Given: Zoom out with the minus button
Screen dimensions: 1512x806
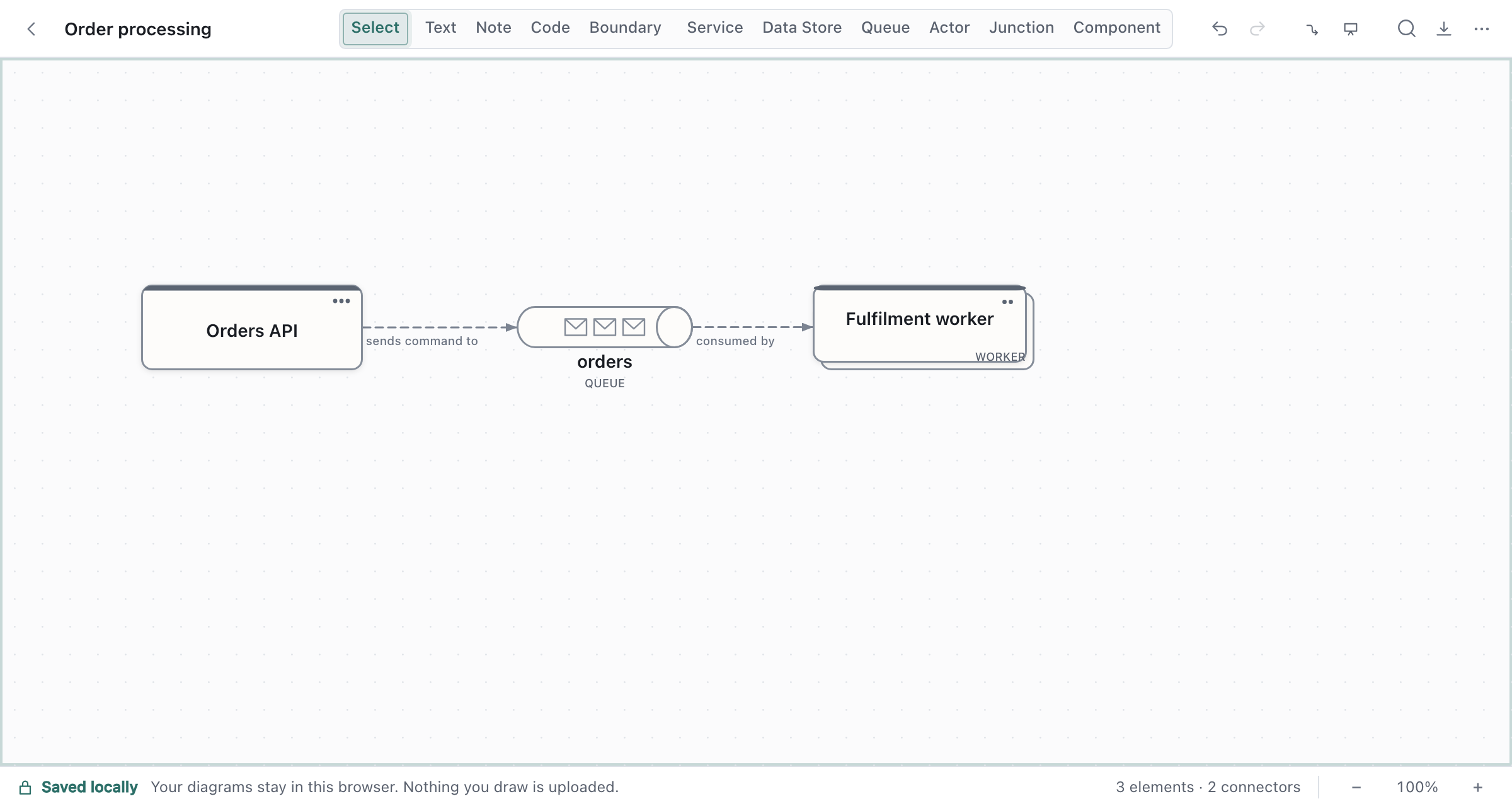Looking at the screenshot, I should click(x=1356, y=787).
